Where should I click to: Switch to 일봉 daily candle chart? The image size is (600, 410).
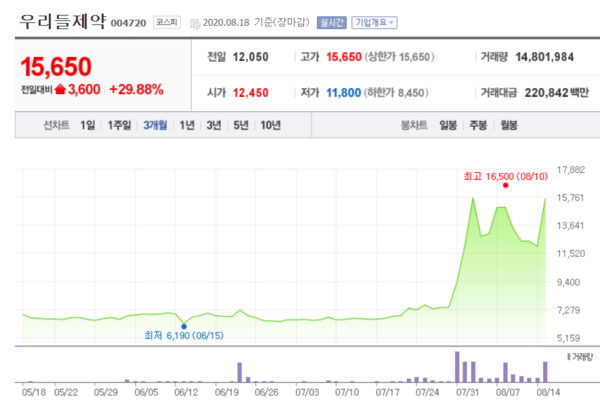pos(448,125)
